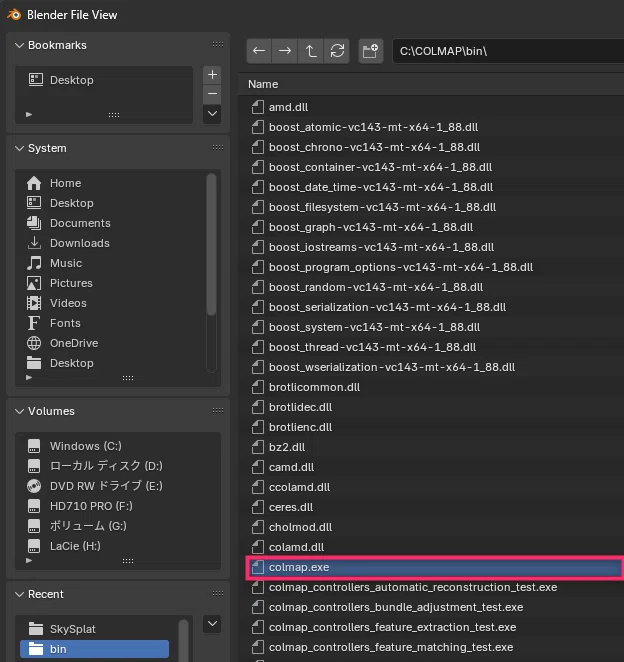The height and width of the screenshot is (662, 624).
Task: Open Fonts folder in System
Action: 114,323
